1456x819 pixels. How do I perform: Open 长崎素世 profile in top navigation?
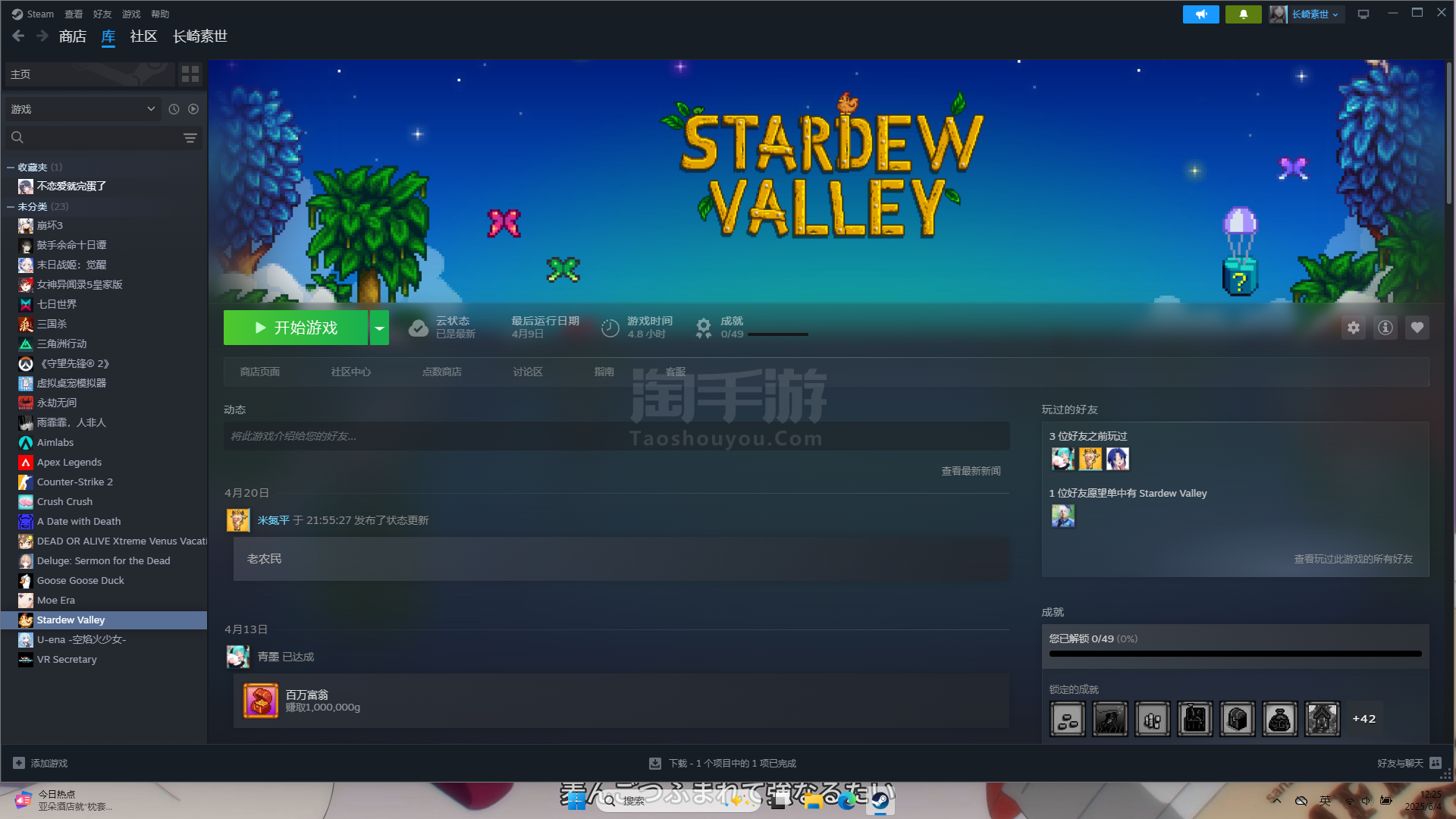(x=200, y=36)
